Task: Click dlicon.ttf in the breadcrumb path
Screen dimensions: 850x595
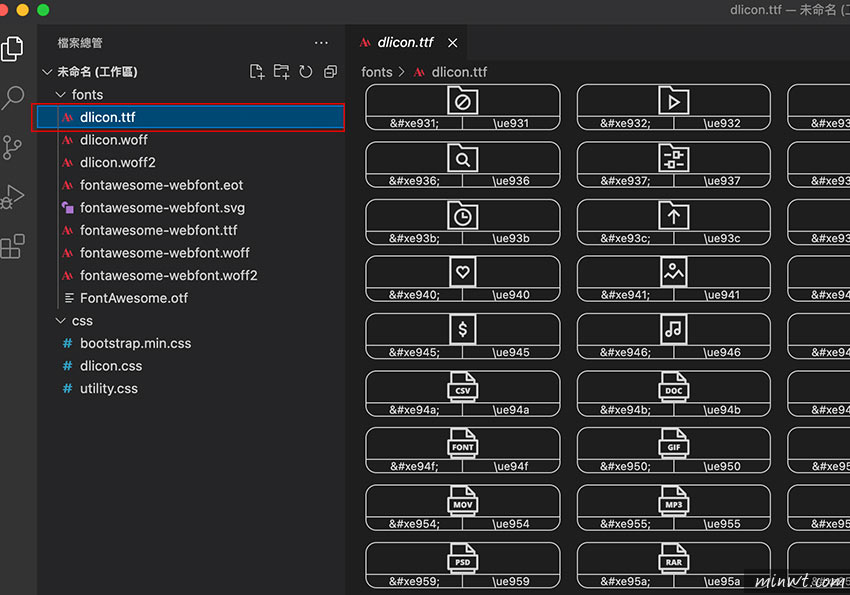Action: 459,72
